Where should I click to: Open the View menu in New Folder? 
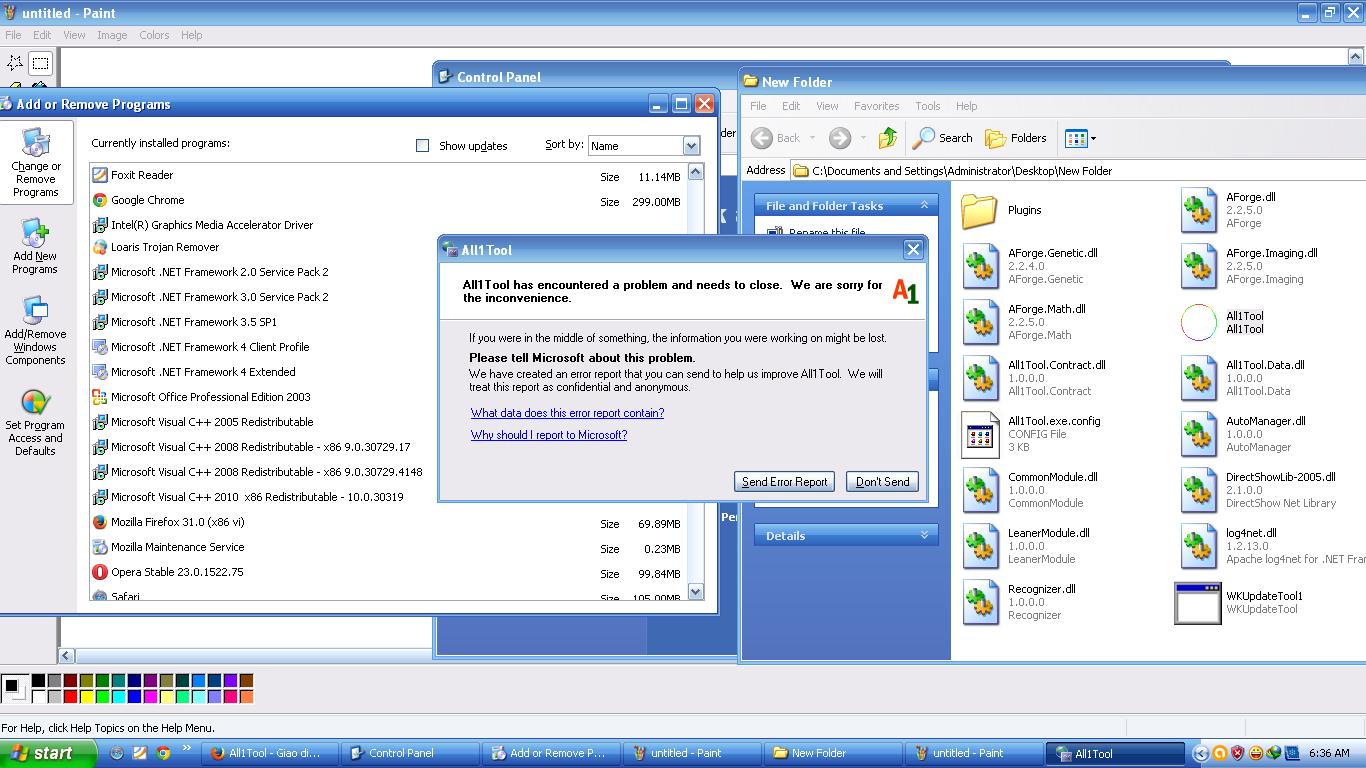point(827,106)
